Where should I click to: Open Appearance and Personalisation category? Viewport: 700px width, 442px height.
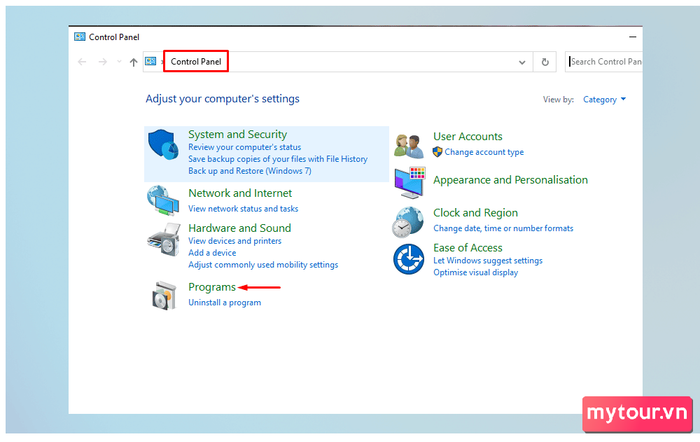[x=510, y=180]
